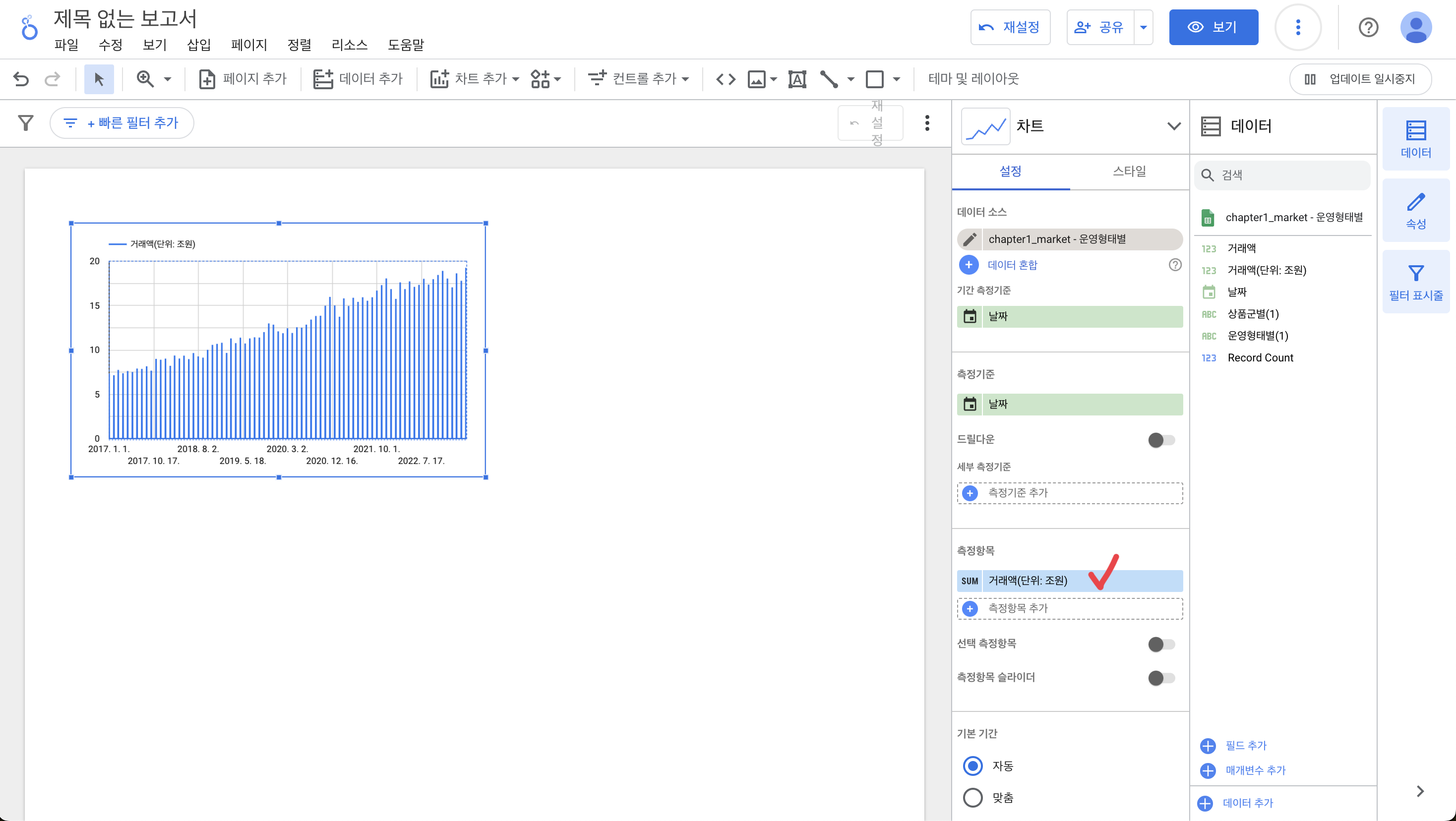Select the 맞춤 radio button

(x=973, y=797)
